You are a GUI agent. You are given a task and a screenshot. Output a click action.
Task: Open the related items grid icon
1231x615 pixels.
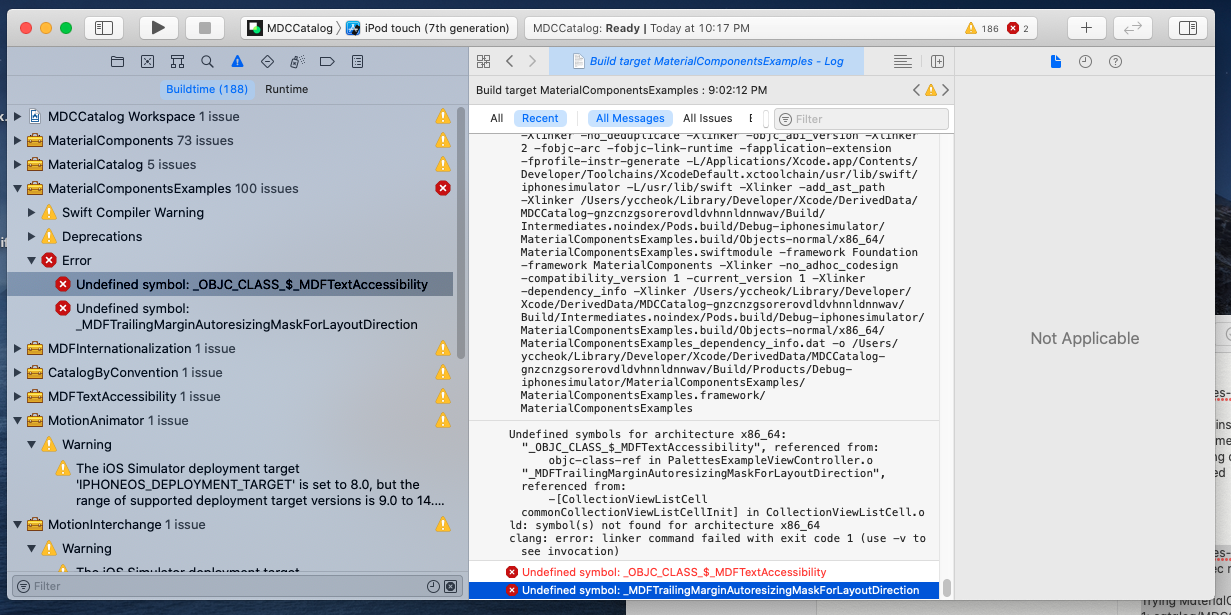pos(483,61)
